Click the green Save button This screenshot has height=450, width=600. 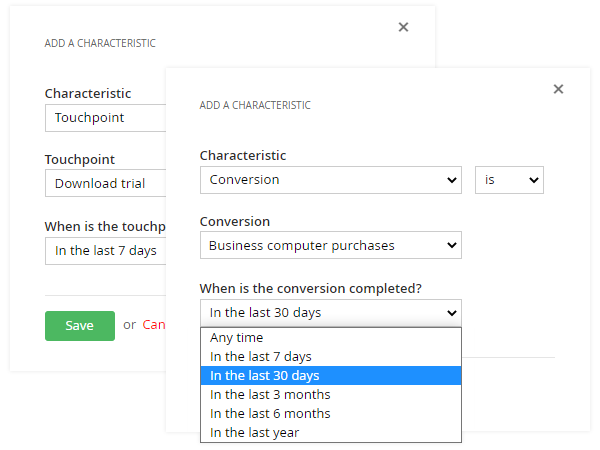point(80,326)
